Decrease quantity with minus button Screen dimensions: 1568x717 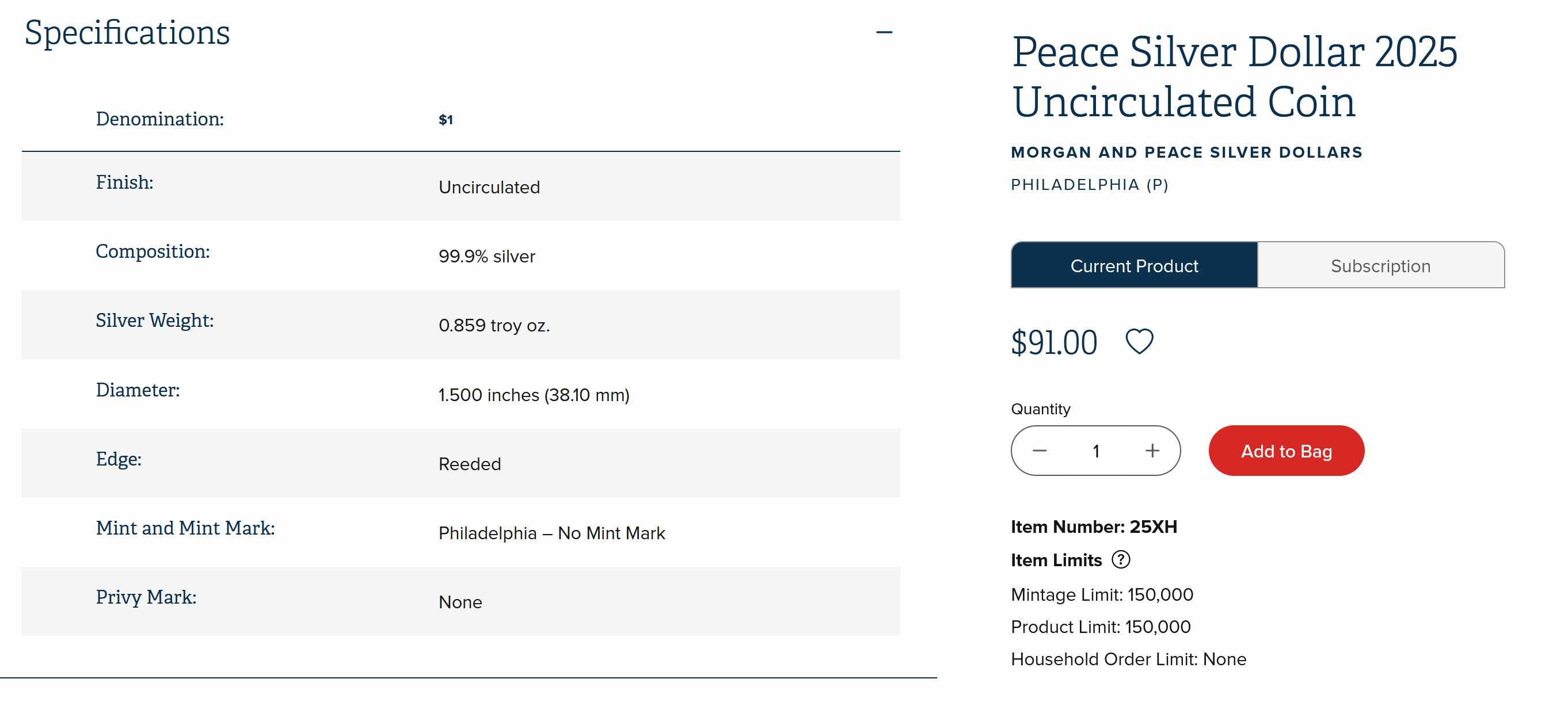point(1039,451)
